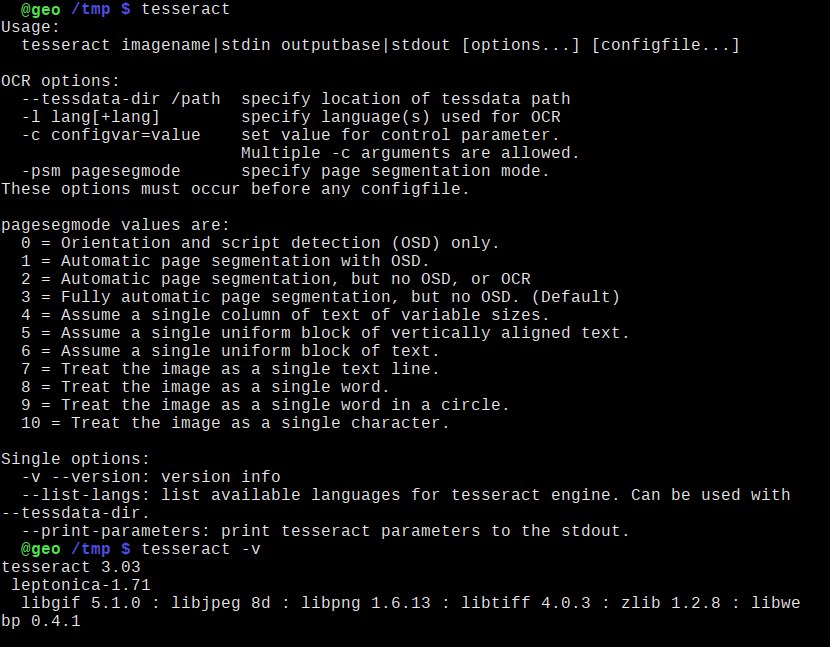Click the 'tesseract -v' command at the prompt
This screenshot has height=647, width=830.
[x=201, y=549]
